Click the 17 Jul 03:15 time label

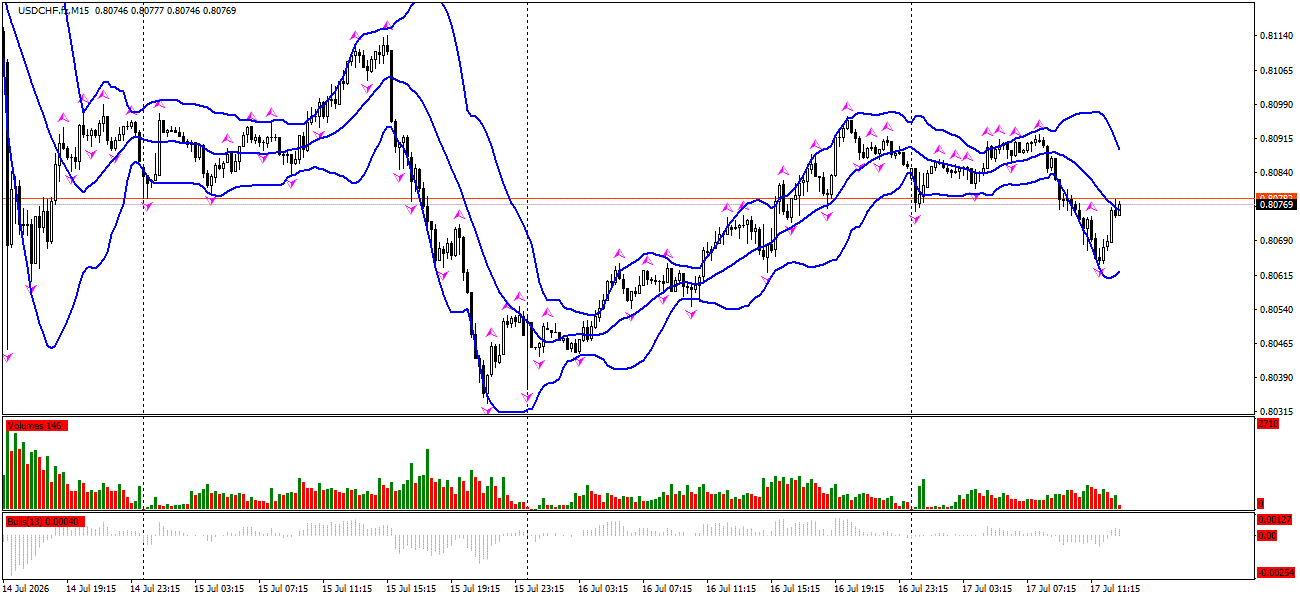(x=985, y=589)
